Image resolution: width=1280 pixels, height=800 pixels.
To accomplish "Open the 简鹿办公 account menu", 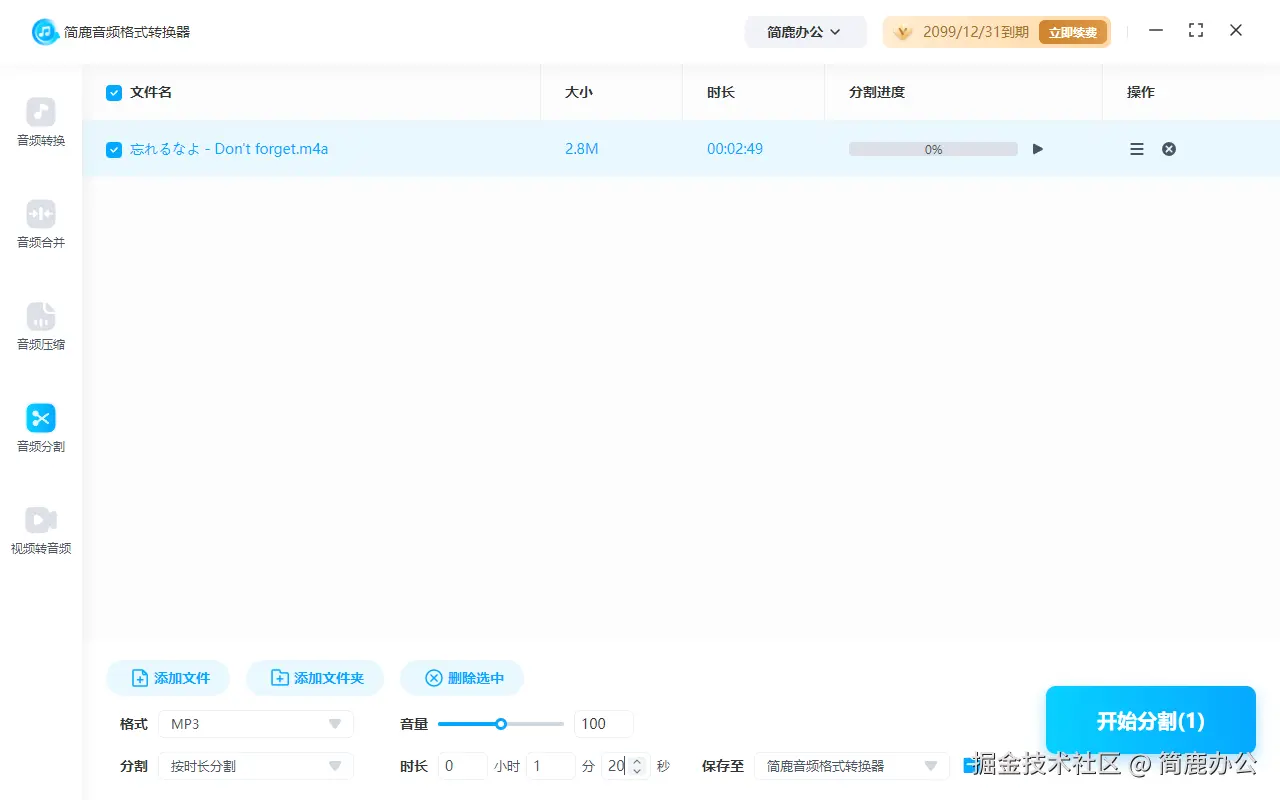I will coord(805,31).
